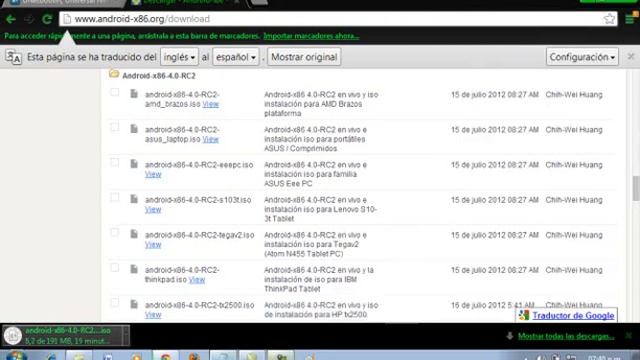The image size is (640, 360).
Task: Switch to the Descargar Android-x86 tab
Action: pos(186,2)
